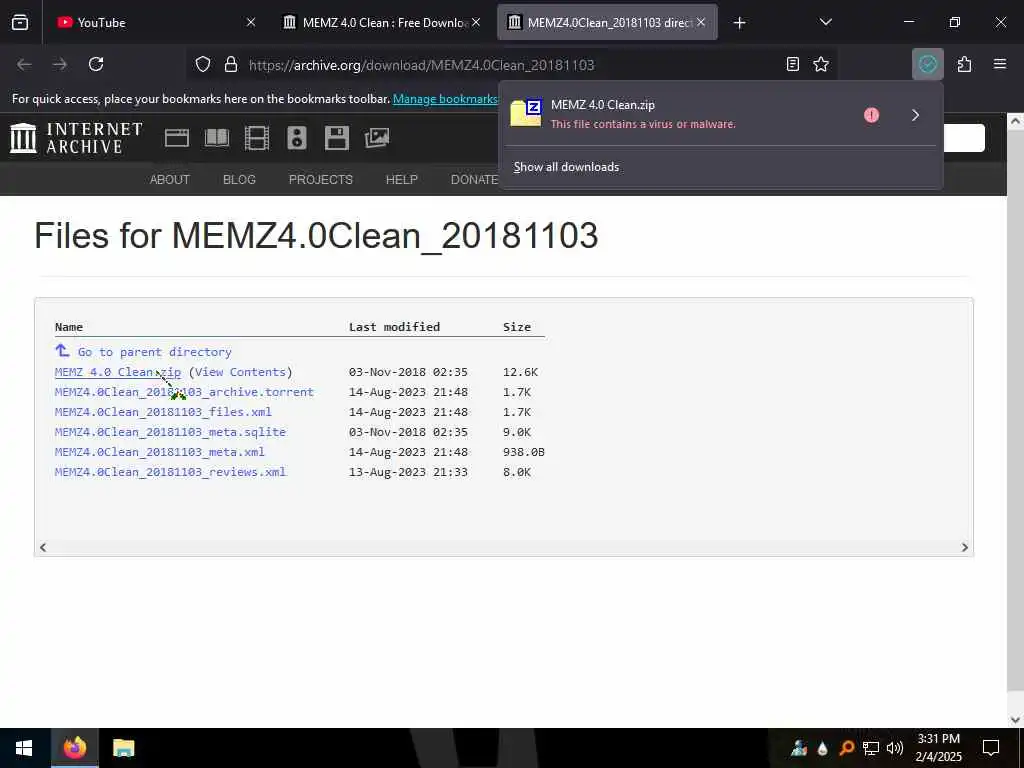Expand download details chevron arrow
The width and height of the screenshot is (1024, 768).
[x=916, y=115]
